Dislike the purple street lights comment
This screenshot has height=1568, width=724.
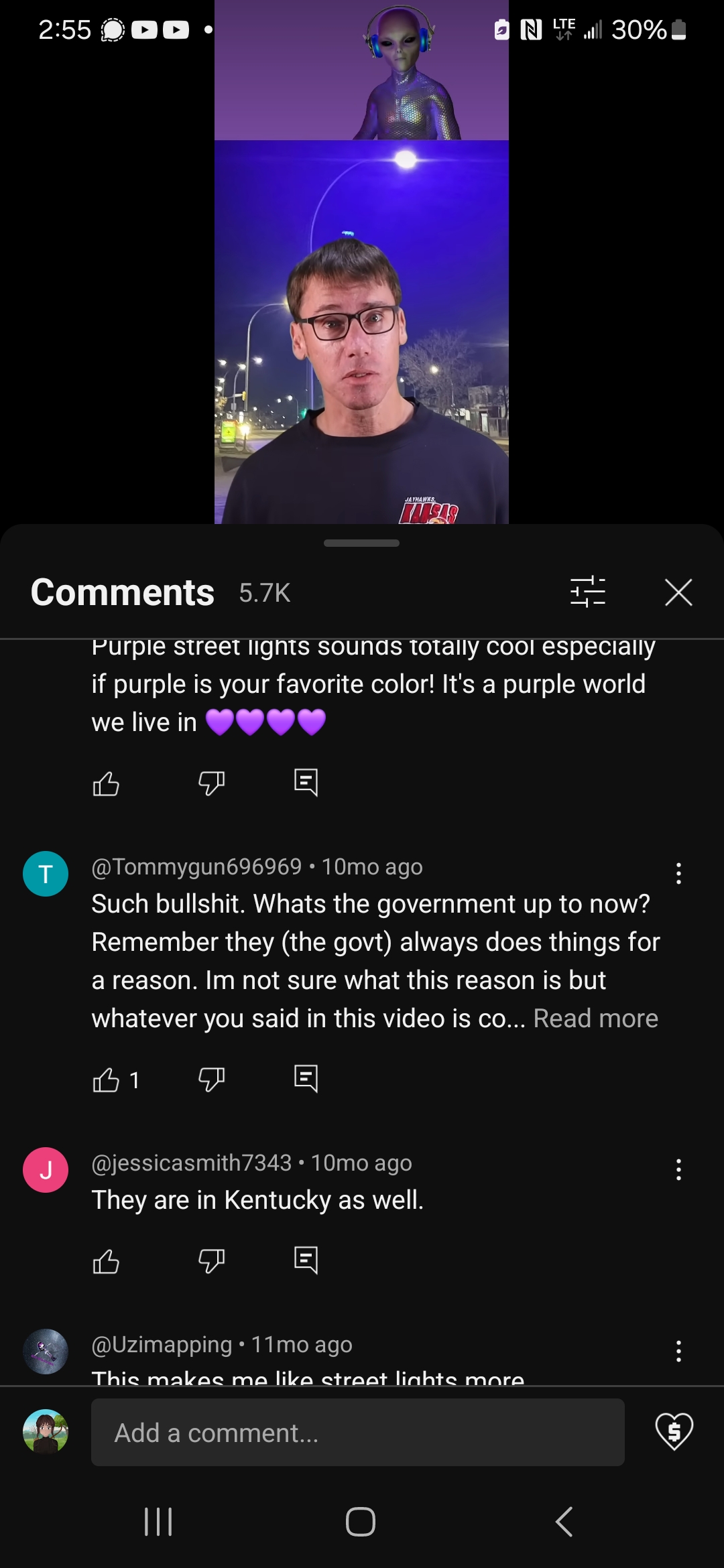[x=211, y=783]
